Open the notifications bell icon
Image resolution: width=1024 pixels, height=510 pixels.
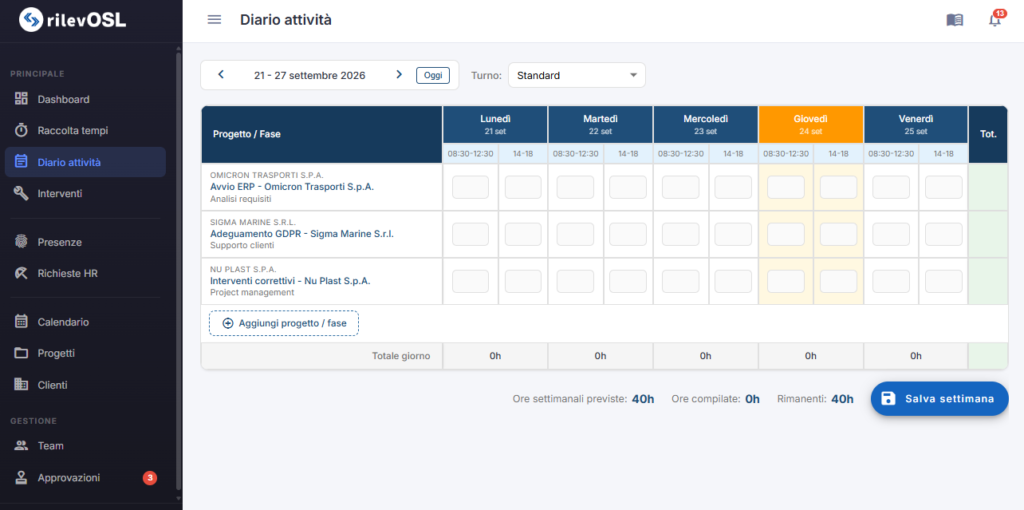[995, 20]
